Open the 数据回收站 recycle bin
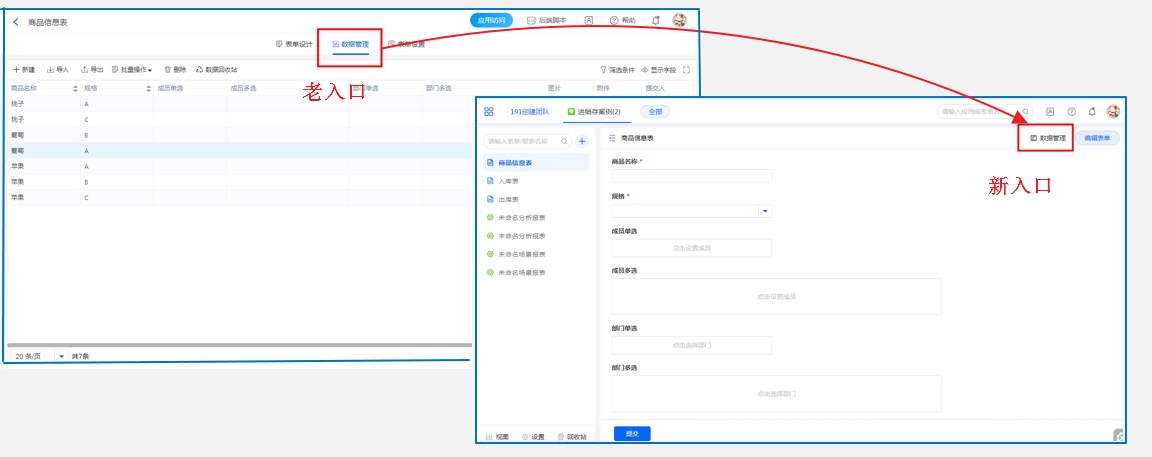Screen dimensions: 1152x457 [x=216, y=70]
